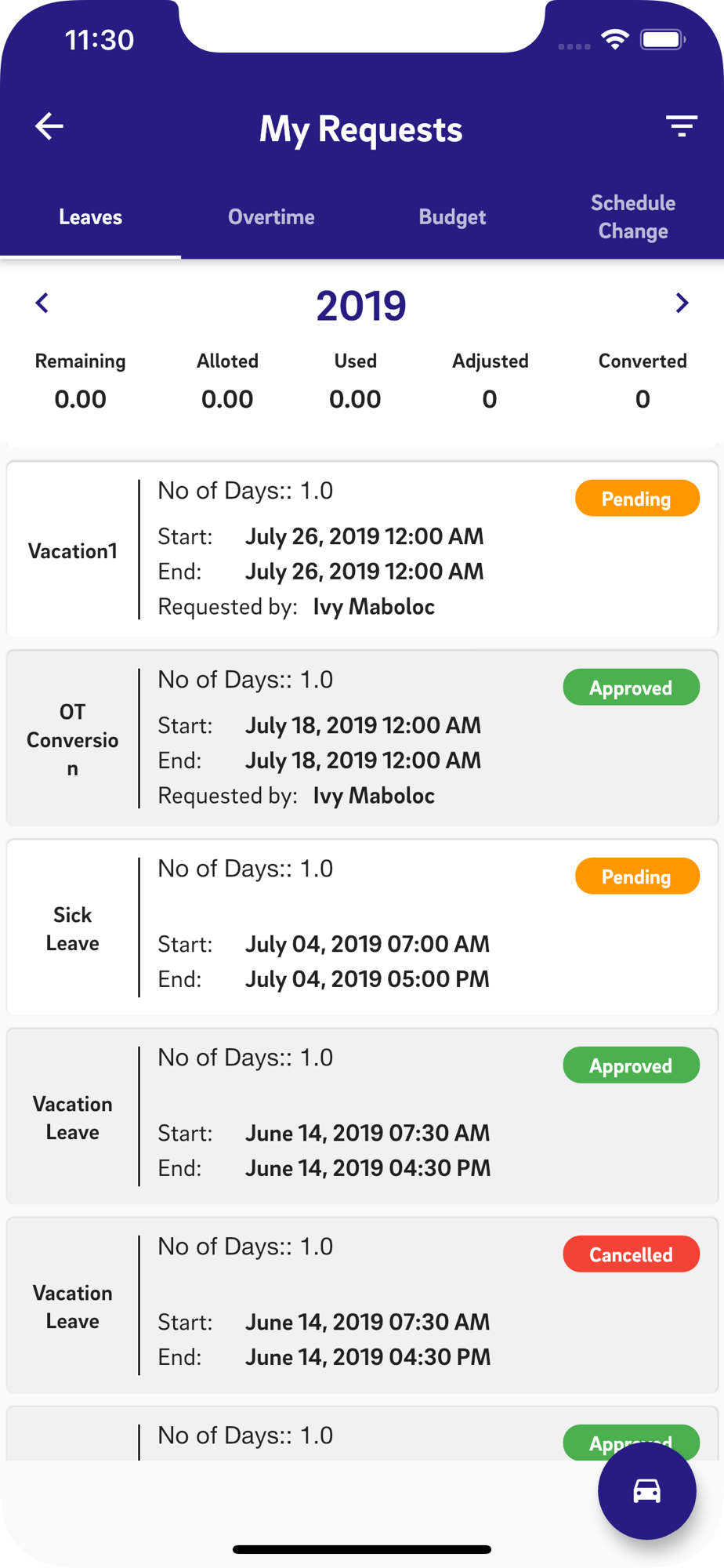Screen dimensions: 724x1568
Task: Go to next year with right chevron
Action: point(682,303)
